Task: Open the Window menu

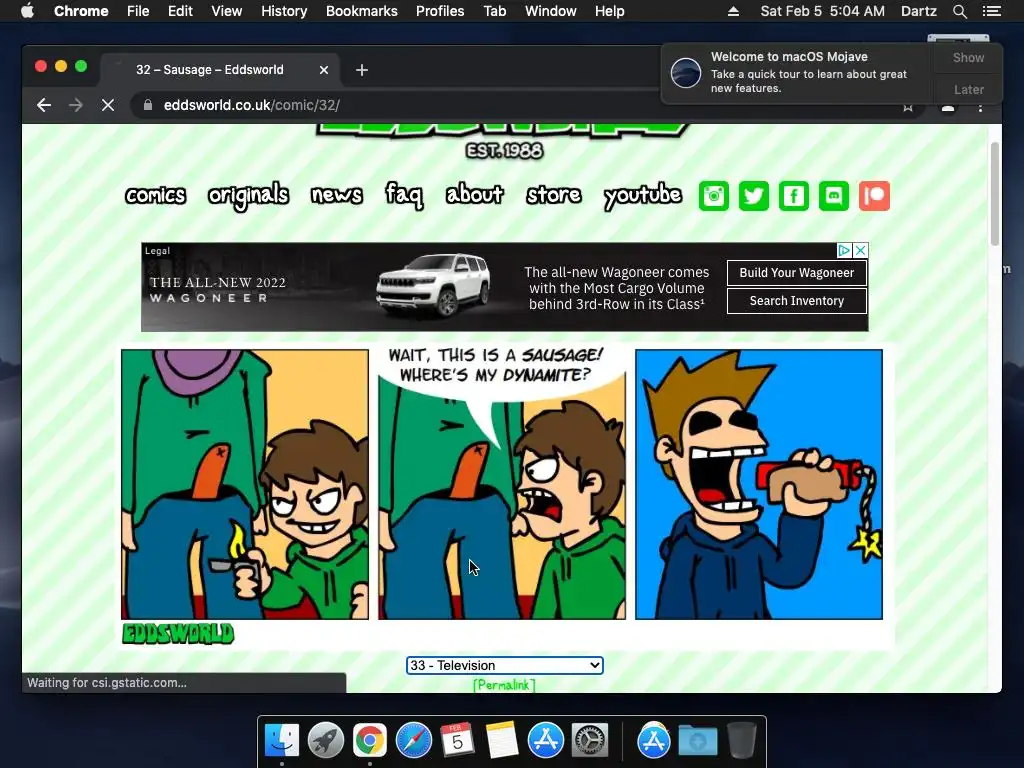Action: [x=551, y=11]
